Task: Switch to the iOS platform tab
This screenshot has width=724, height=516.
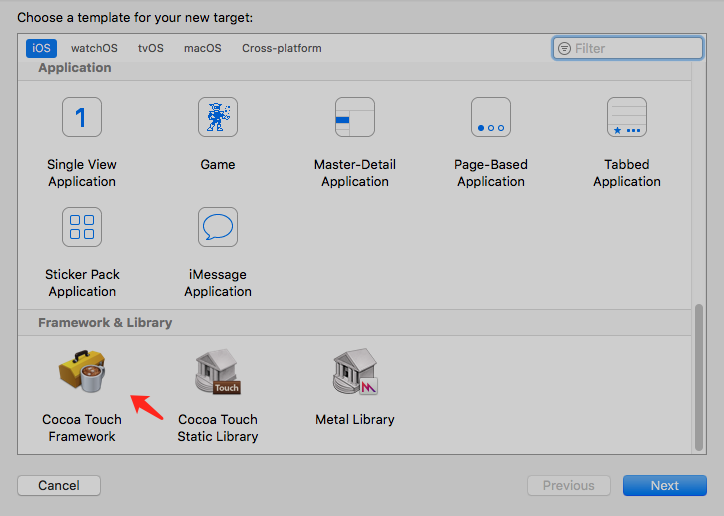Action: [x=41, y=48]
